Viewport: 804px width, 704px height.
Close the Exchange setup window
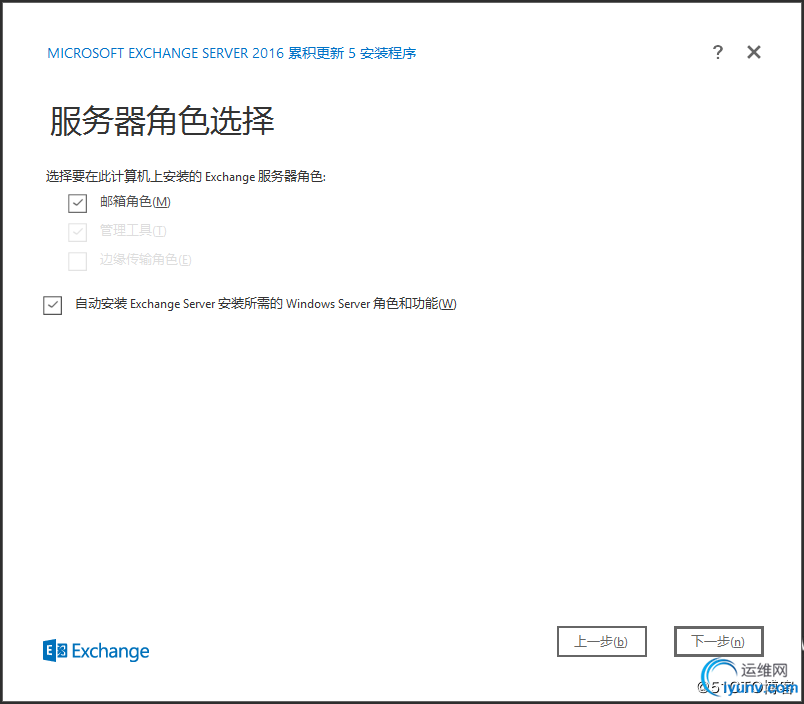click(x=754, y=52)
